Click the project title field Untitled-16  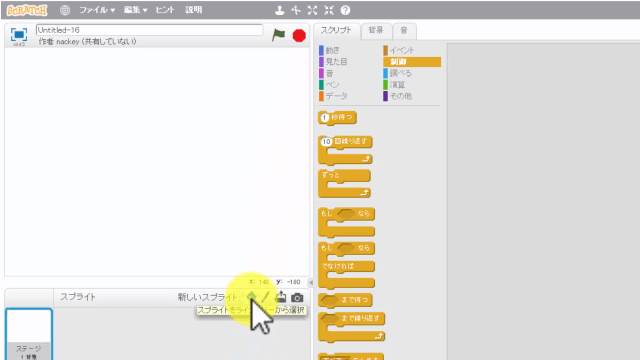point(149,30)
